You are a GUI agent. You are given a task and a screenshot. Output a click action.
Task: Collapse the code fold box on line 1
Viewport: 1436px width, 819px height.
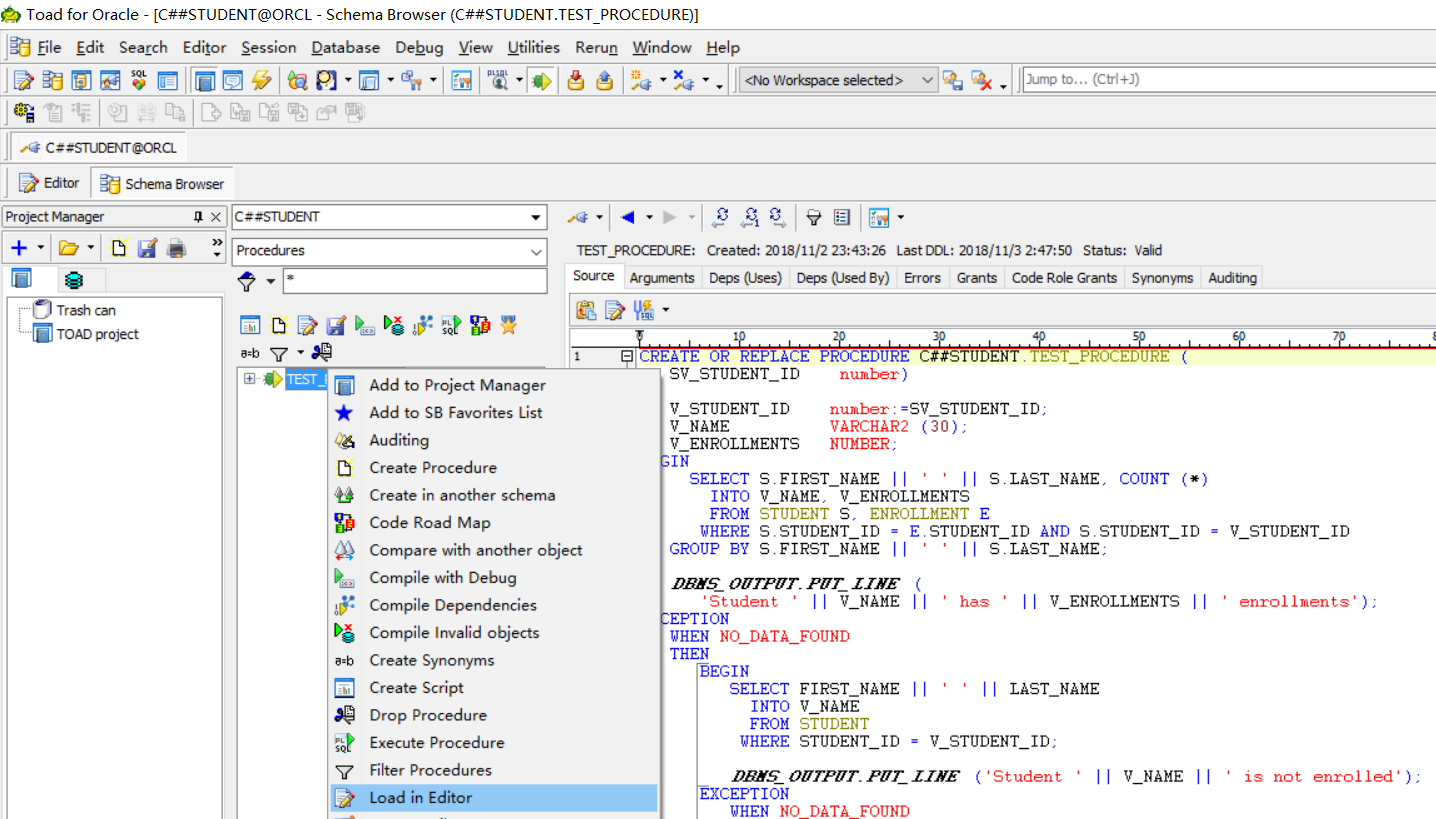[627, 356]
